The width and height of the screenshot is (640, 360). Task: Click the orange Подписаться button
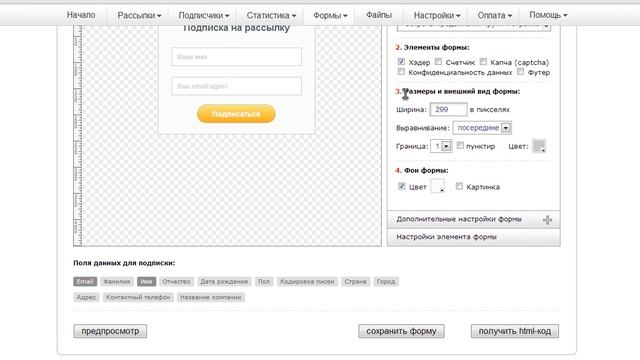click(x=236, y=114)
